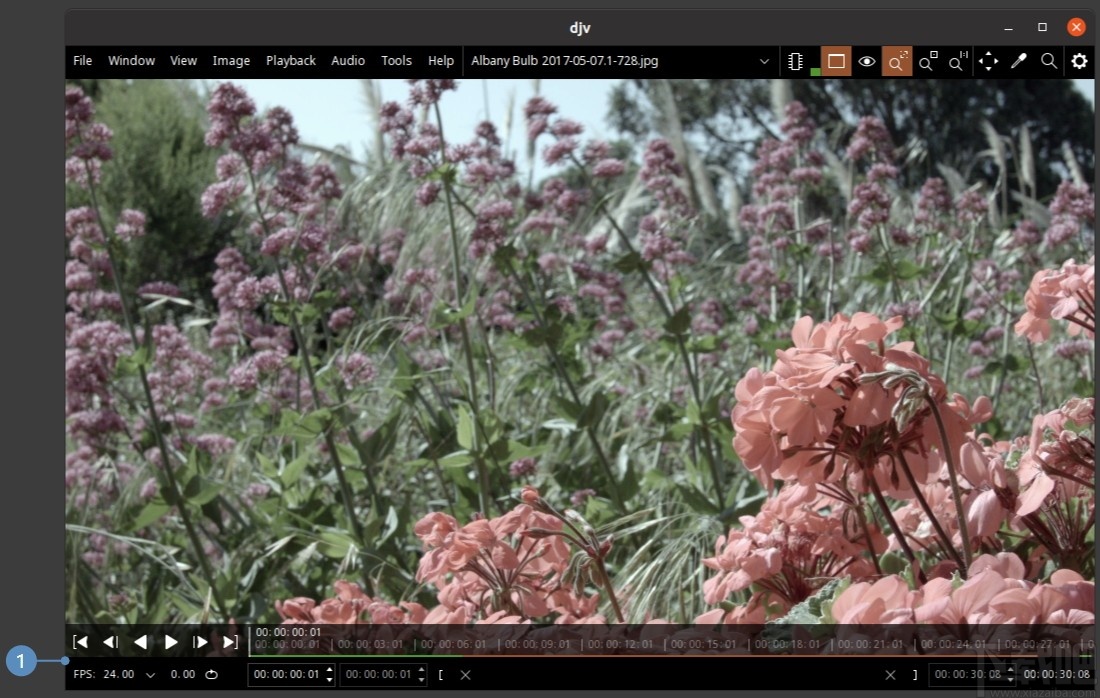
Task: Open the memory cache chip icon
Action: (x=796, y=62)
